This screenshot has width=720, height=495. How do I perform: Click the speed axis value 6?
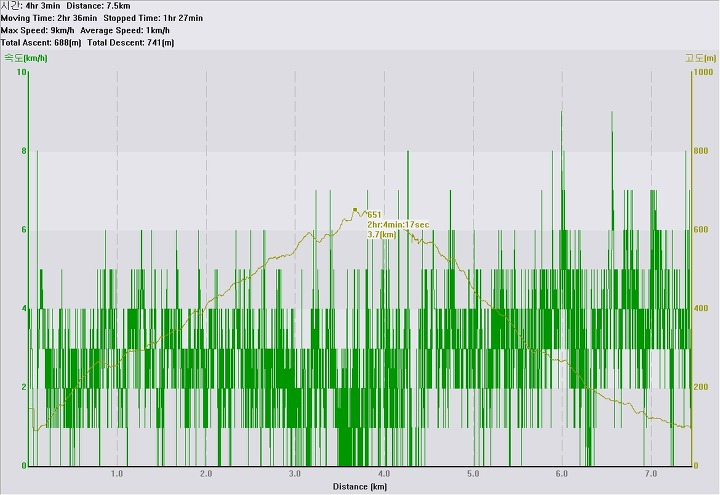click(x=24, y=230)
